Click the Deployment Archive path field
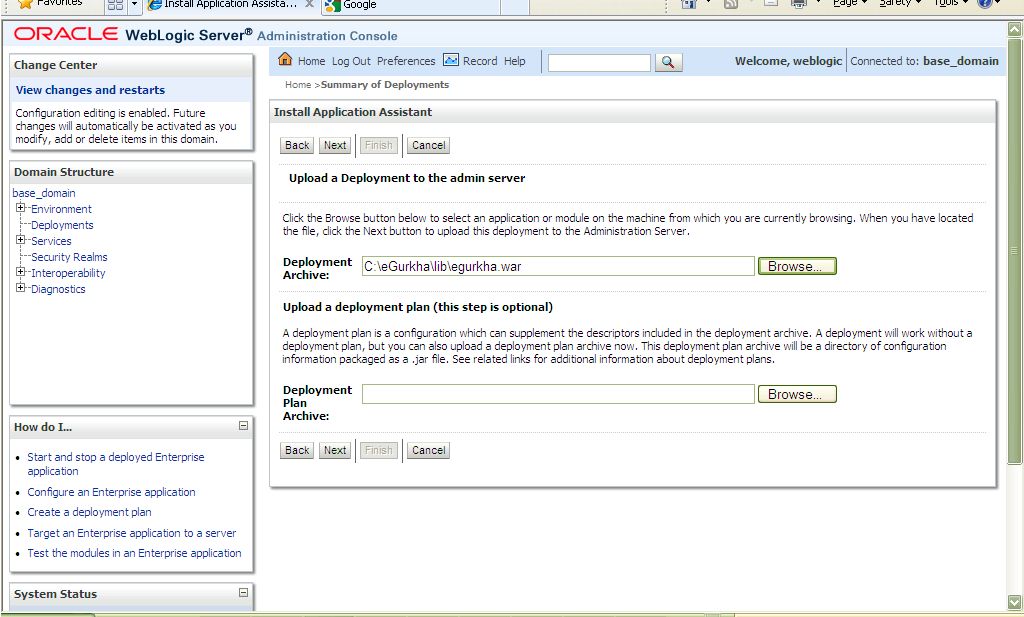This screenshot has height=617, width=1024. [x=558, y=266]
